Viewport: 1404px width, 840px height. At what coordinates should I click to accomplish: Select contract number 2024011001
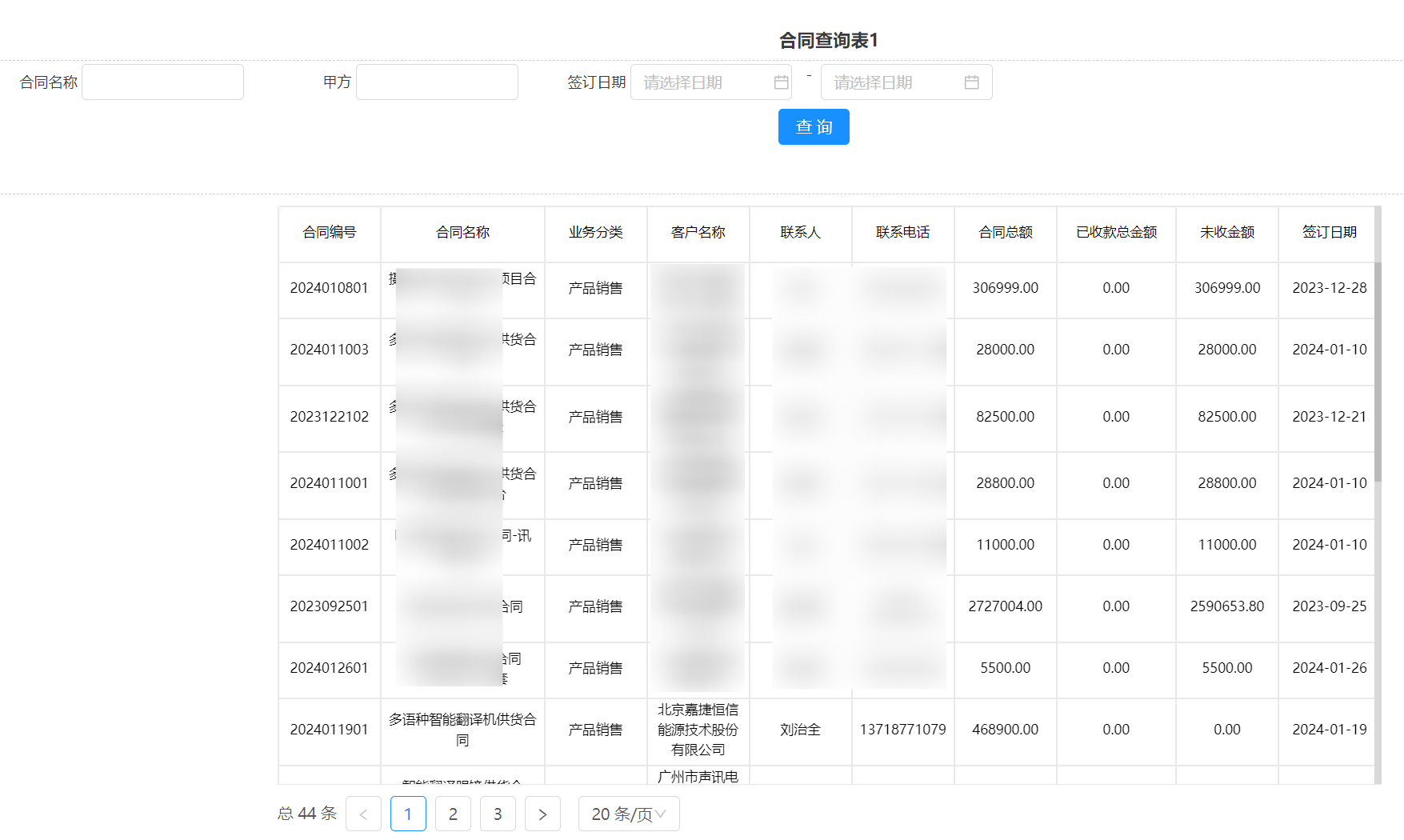tap(330, 483)
